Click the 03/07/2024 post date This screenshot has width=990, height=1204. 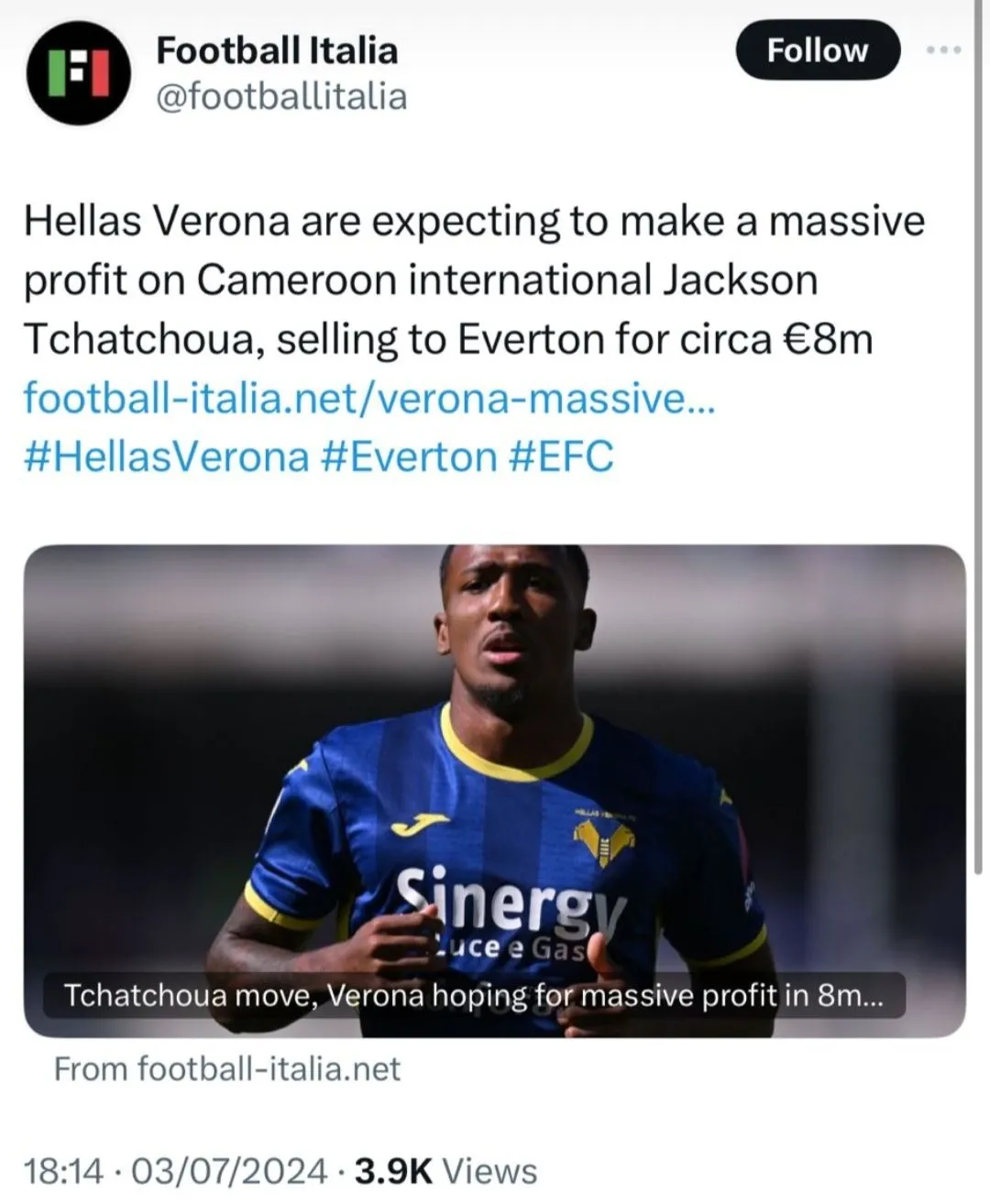point(229,1171)
